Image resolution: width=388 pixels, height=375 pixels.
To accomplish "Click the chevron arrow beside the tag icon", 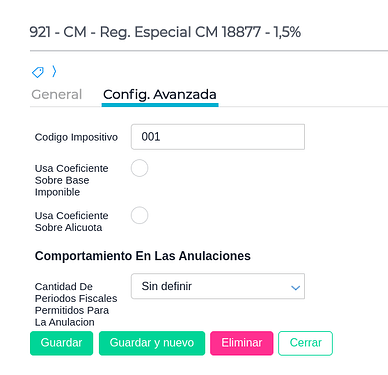I will click(54, 71).
